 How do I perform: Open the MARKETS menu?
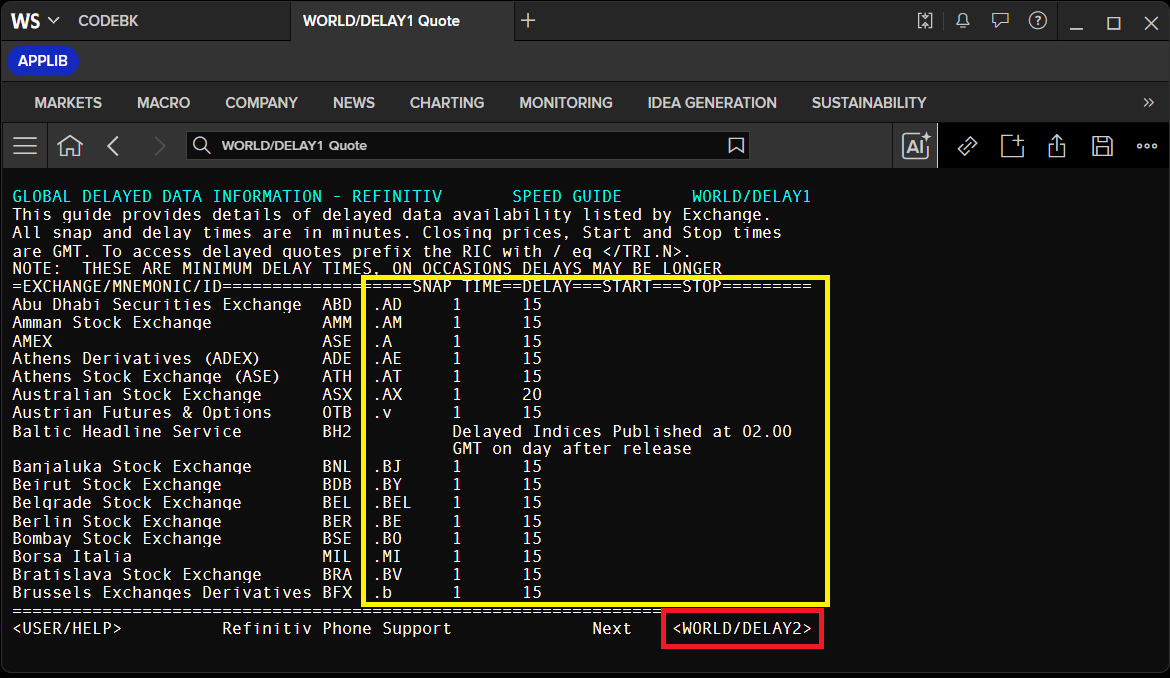click(68, 103)
